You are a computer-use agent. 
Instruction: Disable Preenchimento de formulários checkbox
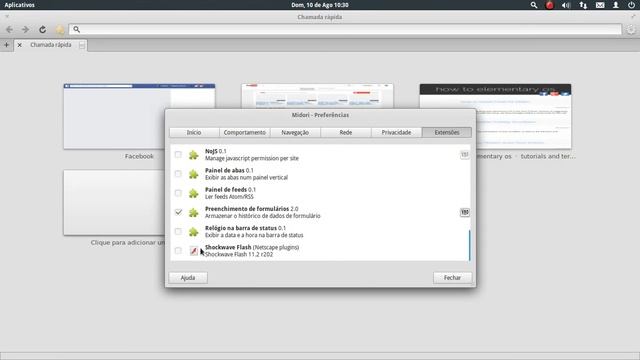[178, 212]
